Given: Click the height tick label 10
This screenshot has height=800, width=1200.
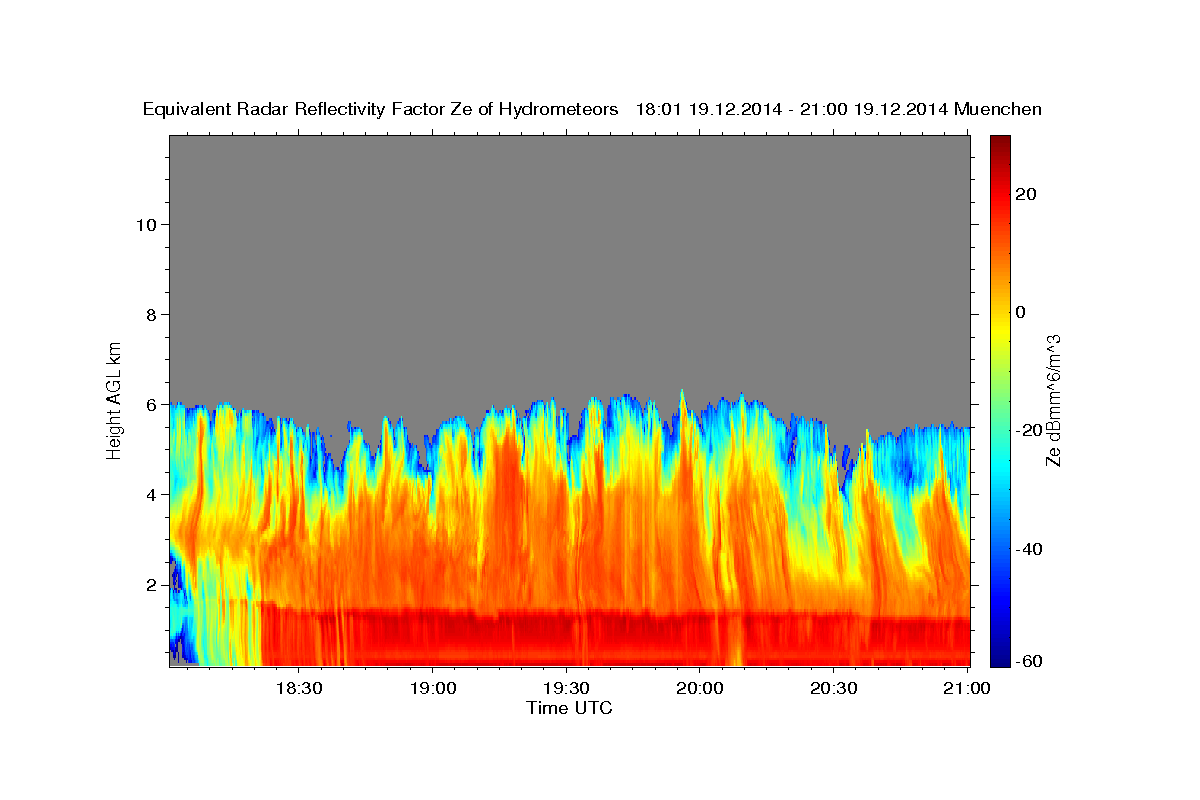Looking at the screenshot, I should [146, 224].
